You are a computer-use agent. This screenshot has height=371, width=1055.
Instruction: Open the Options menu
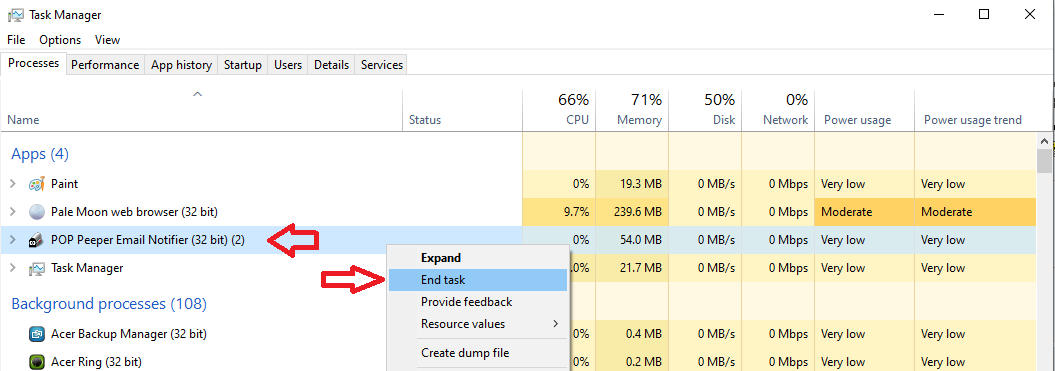60,40
